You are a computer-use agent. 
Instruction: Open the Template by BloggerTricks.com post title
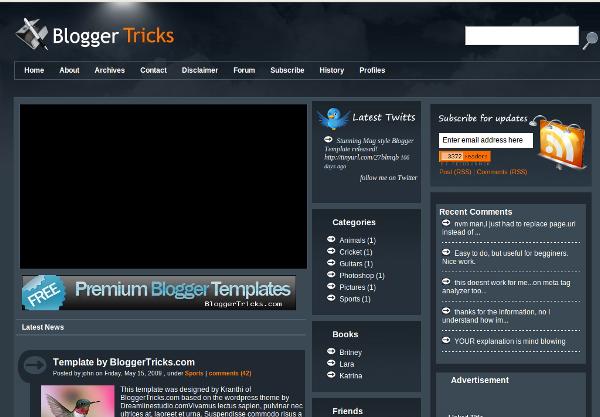124,362
